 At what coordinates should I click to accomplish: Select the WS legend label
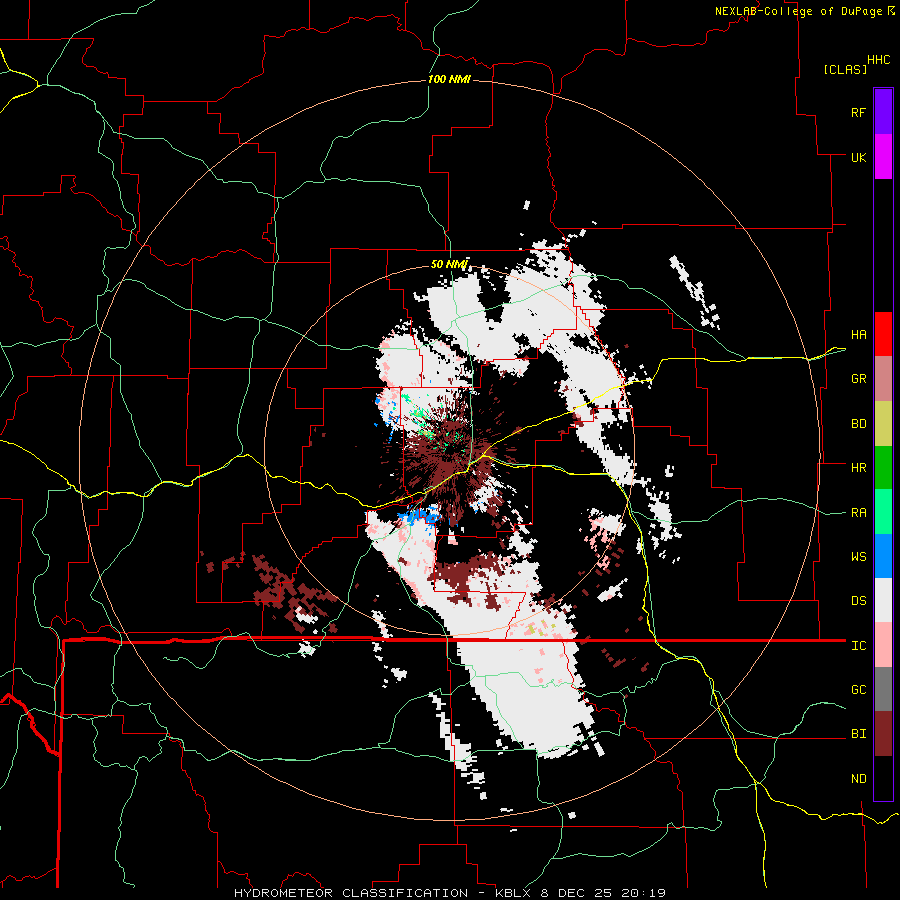tap(858, 557)
